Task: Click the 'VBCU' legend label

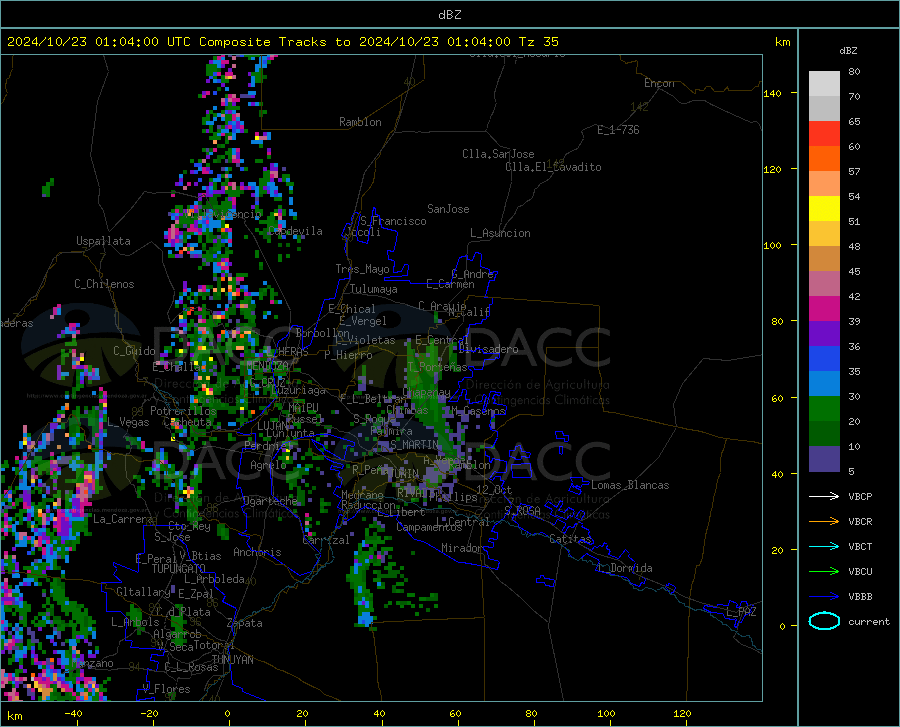Action: tap(860, 572)
